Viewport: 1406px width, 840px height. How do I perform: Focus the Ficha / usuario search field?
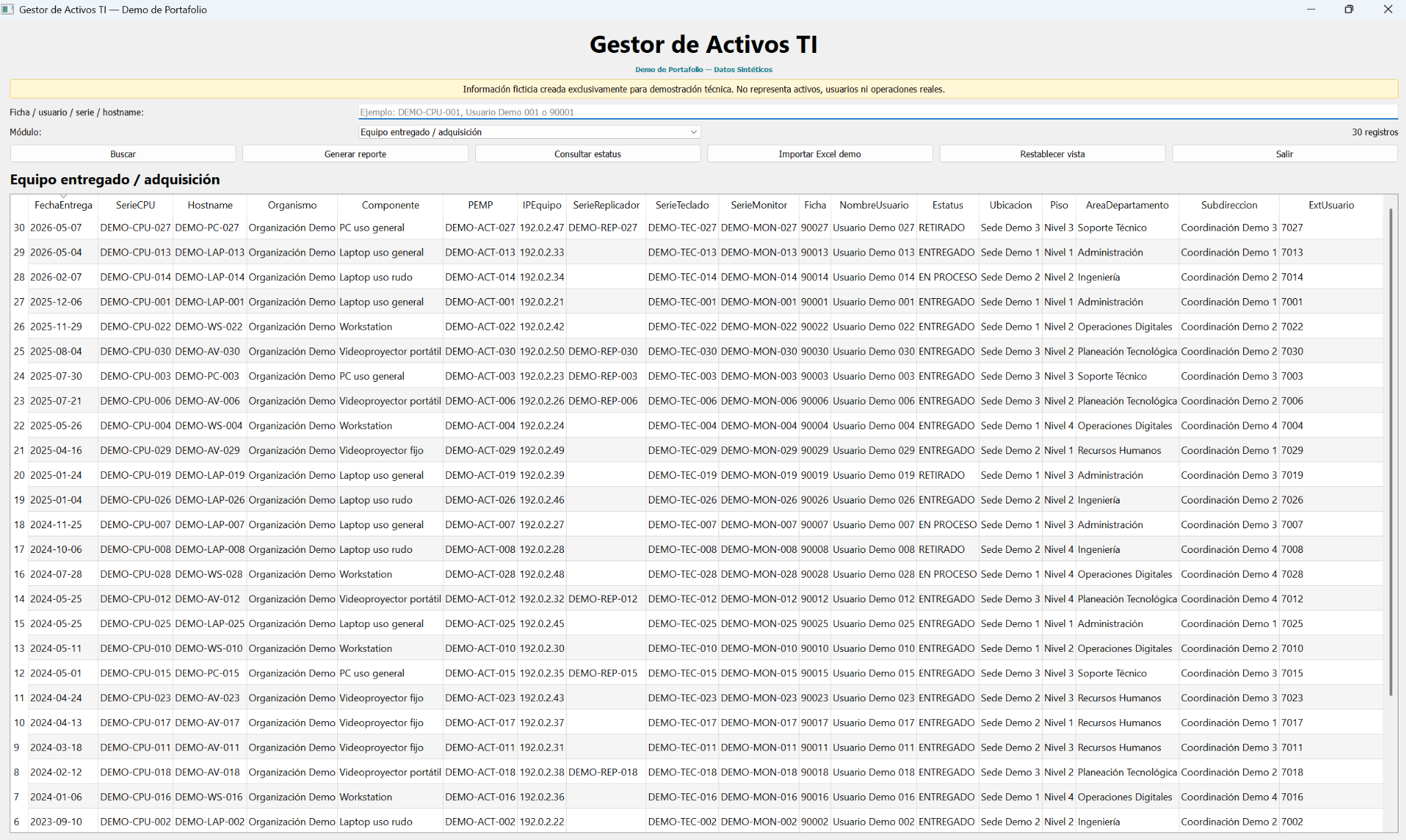878,112
